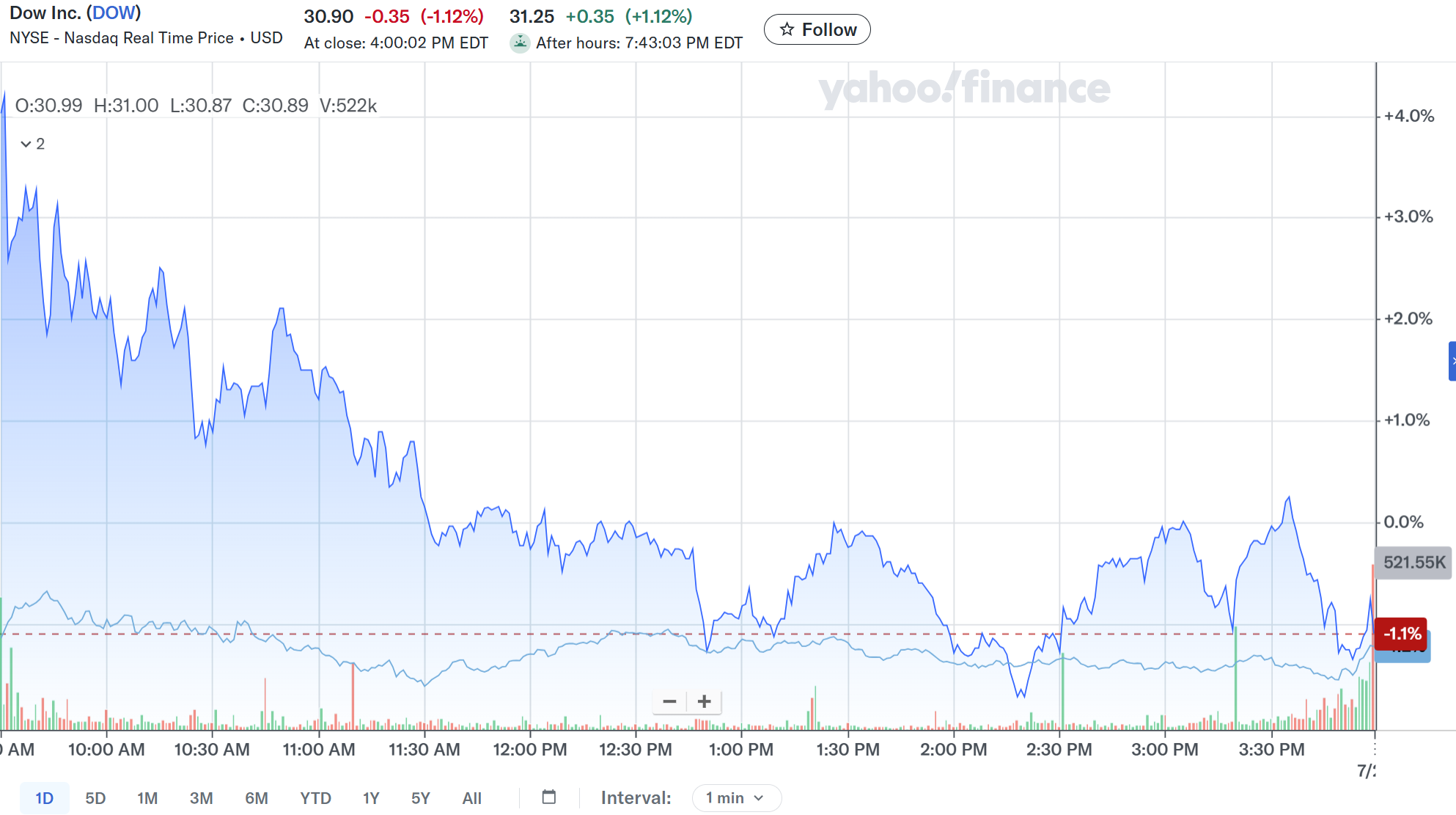Click the +0.35 (+1.12%) after-hours change
The width and height of the screenshot is (1456, 815).
tap(629, 16)
